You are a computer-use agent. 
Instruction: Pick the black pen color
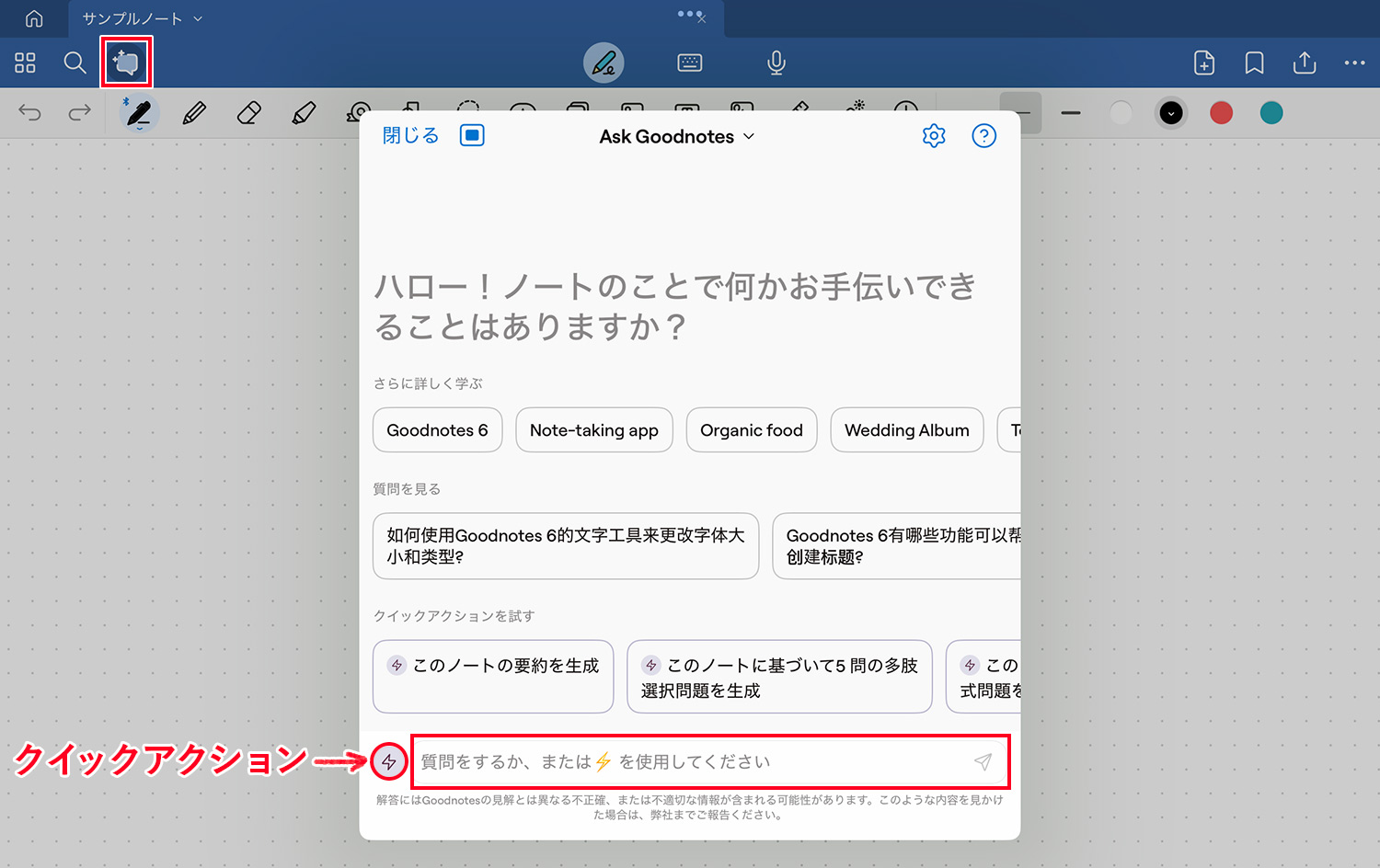[x=1171, y=113]
